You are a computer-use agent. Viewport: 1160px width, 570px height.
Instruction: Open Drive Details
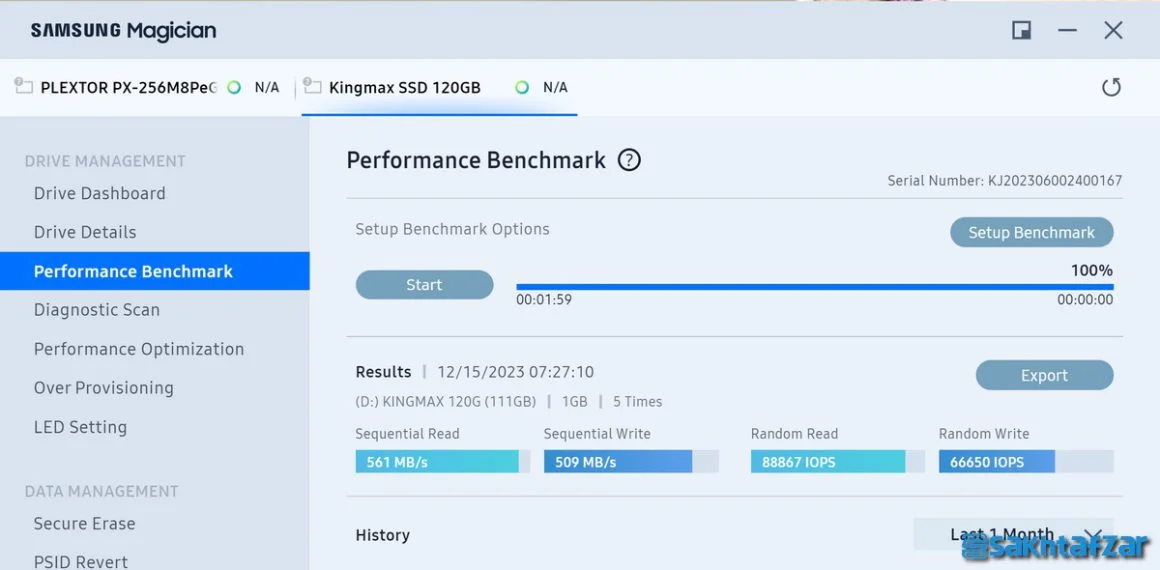[x=85, y=232]
